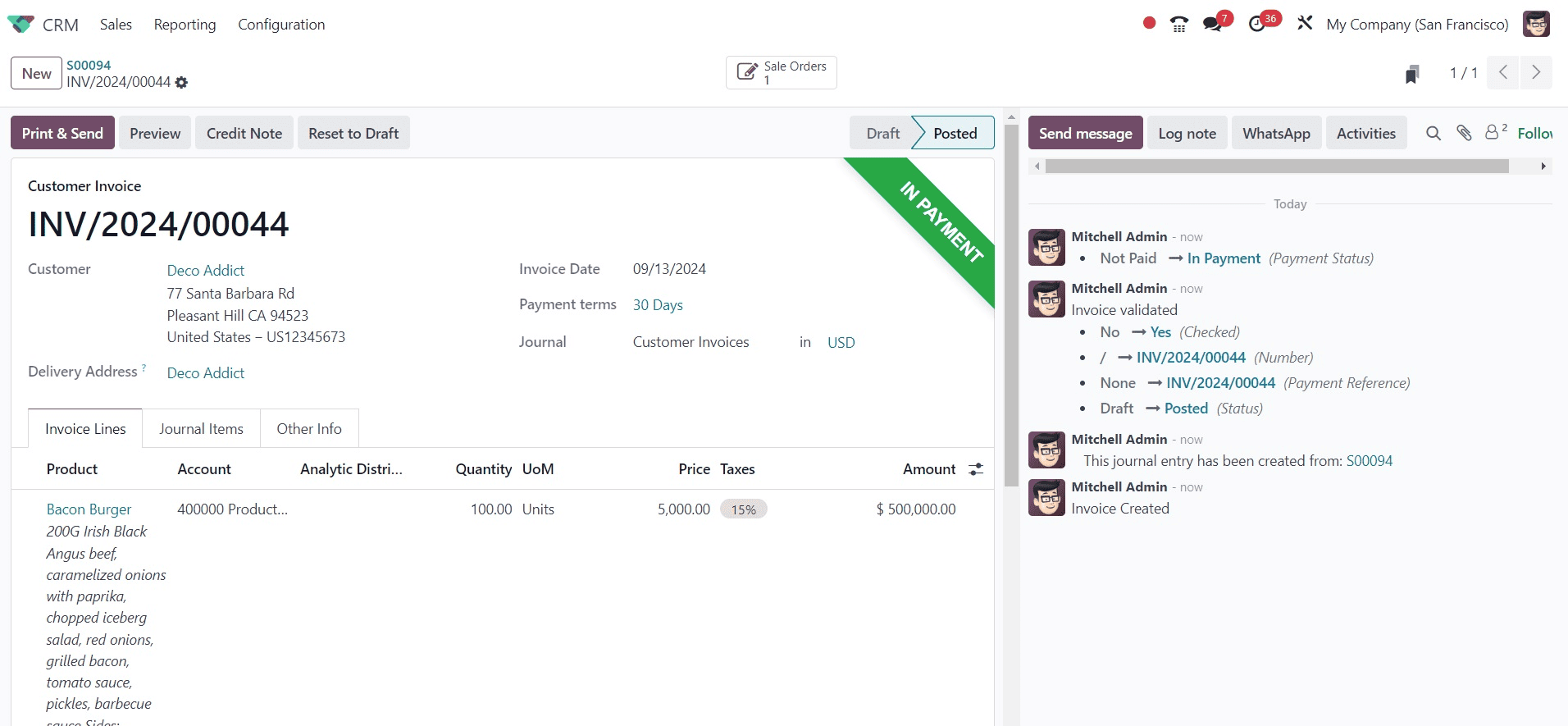Click the red recording indicator icon

[1149, 23]
